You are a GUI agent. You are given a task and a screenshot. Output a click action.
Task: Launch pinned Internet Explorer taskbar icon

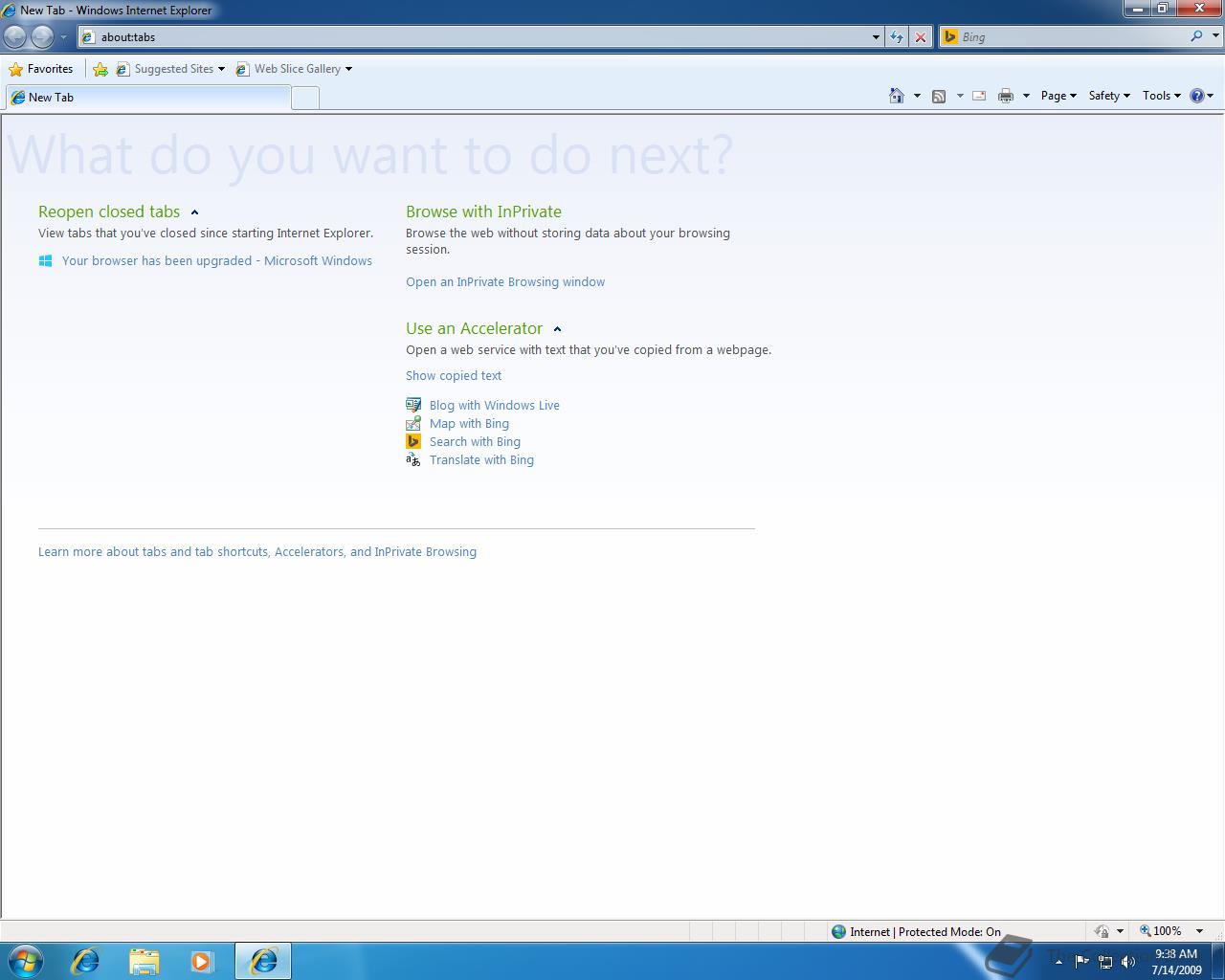(x=86, y=961)
